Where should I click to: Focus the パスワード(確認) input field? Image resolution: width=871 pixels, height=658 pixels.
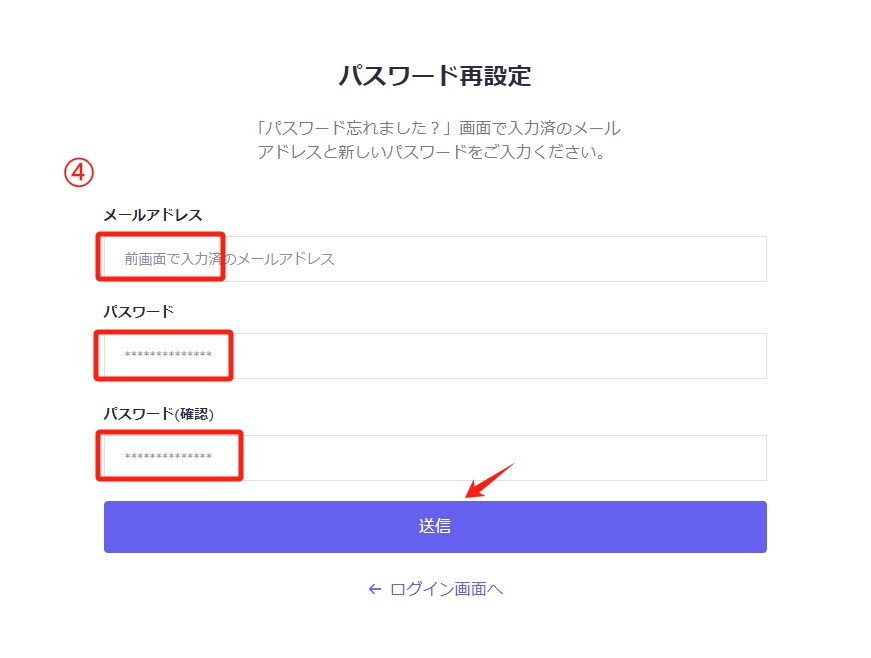coord(435,458)
